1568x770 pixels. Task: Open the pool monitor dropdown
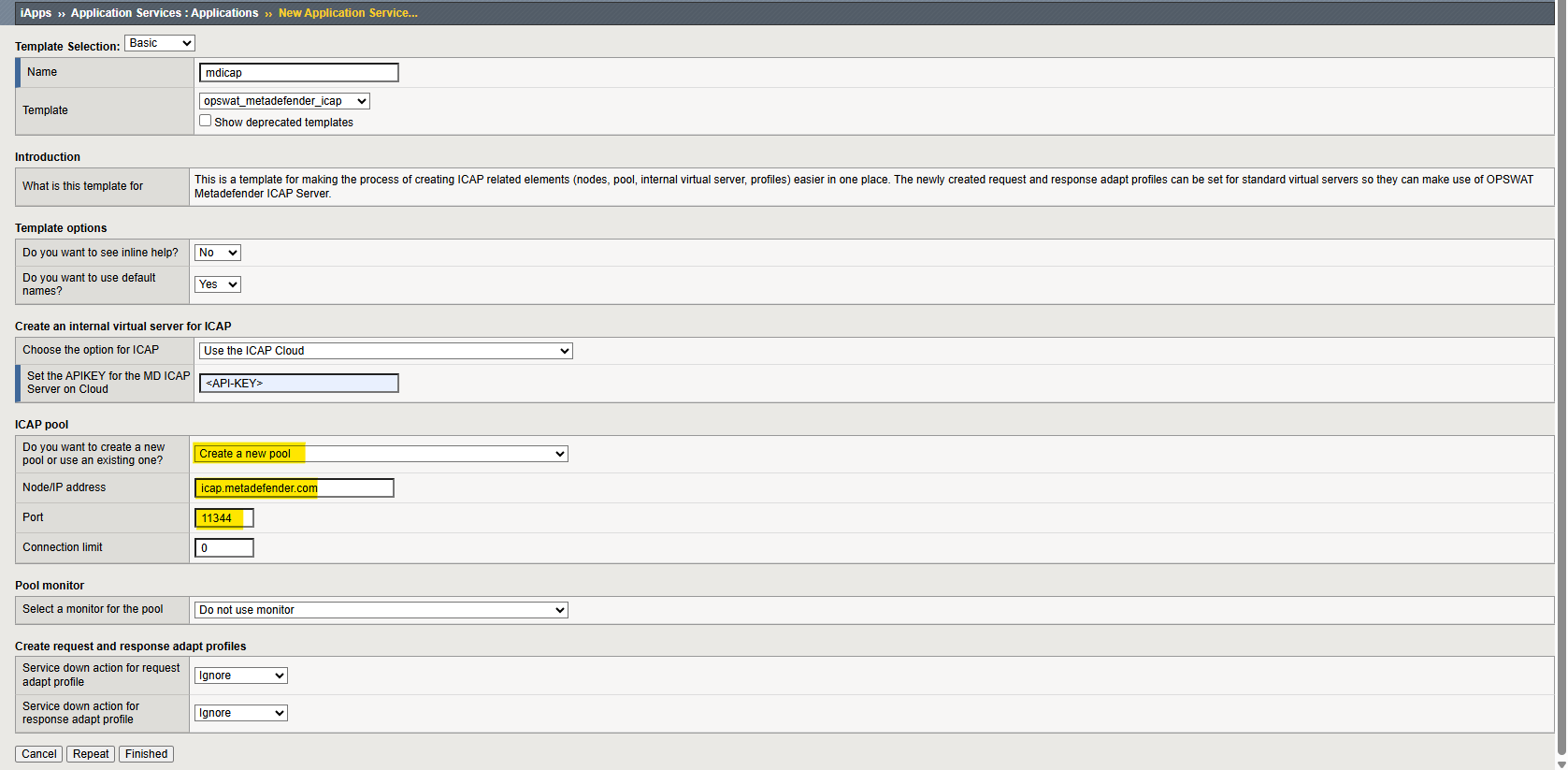pos(381,610)
